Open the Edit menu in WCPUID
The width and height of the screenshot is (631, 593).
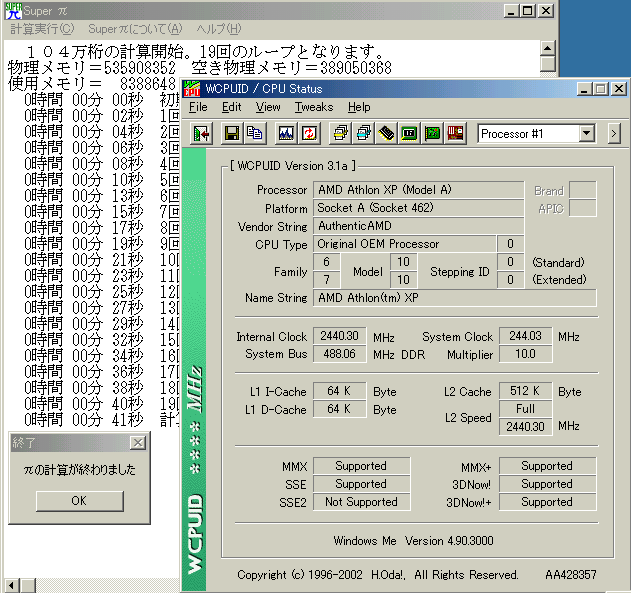pos(231,107)
